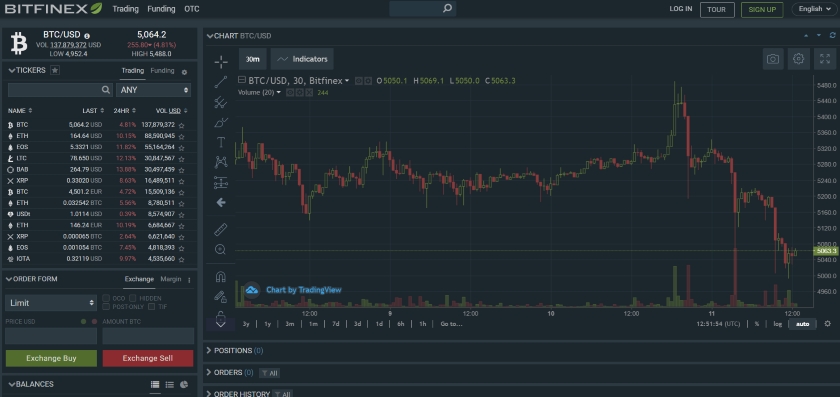Enable the HIDDEN order checkbox
The height and width of the screenshot is (397, 840).
tap(132, 298)
